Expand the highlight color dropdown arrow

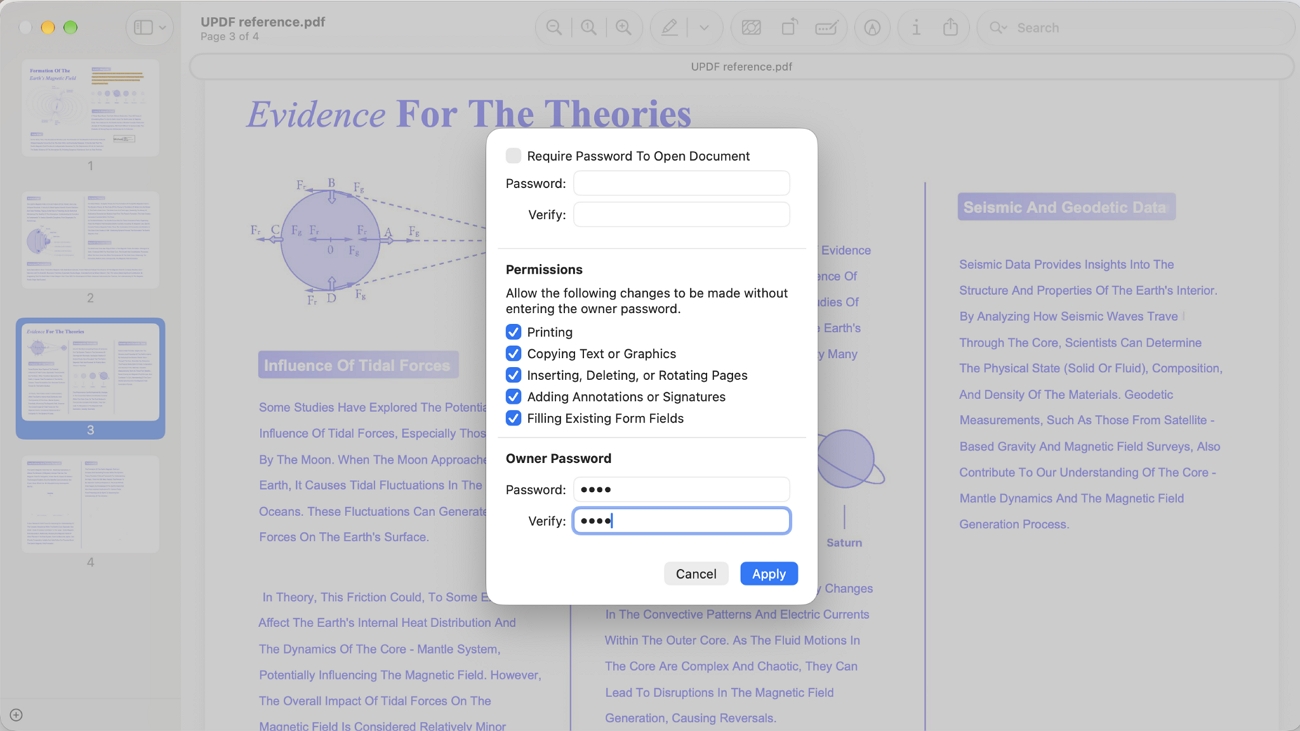[704, 28]
